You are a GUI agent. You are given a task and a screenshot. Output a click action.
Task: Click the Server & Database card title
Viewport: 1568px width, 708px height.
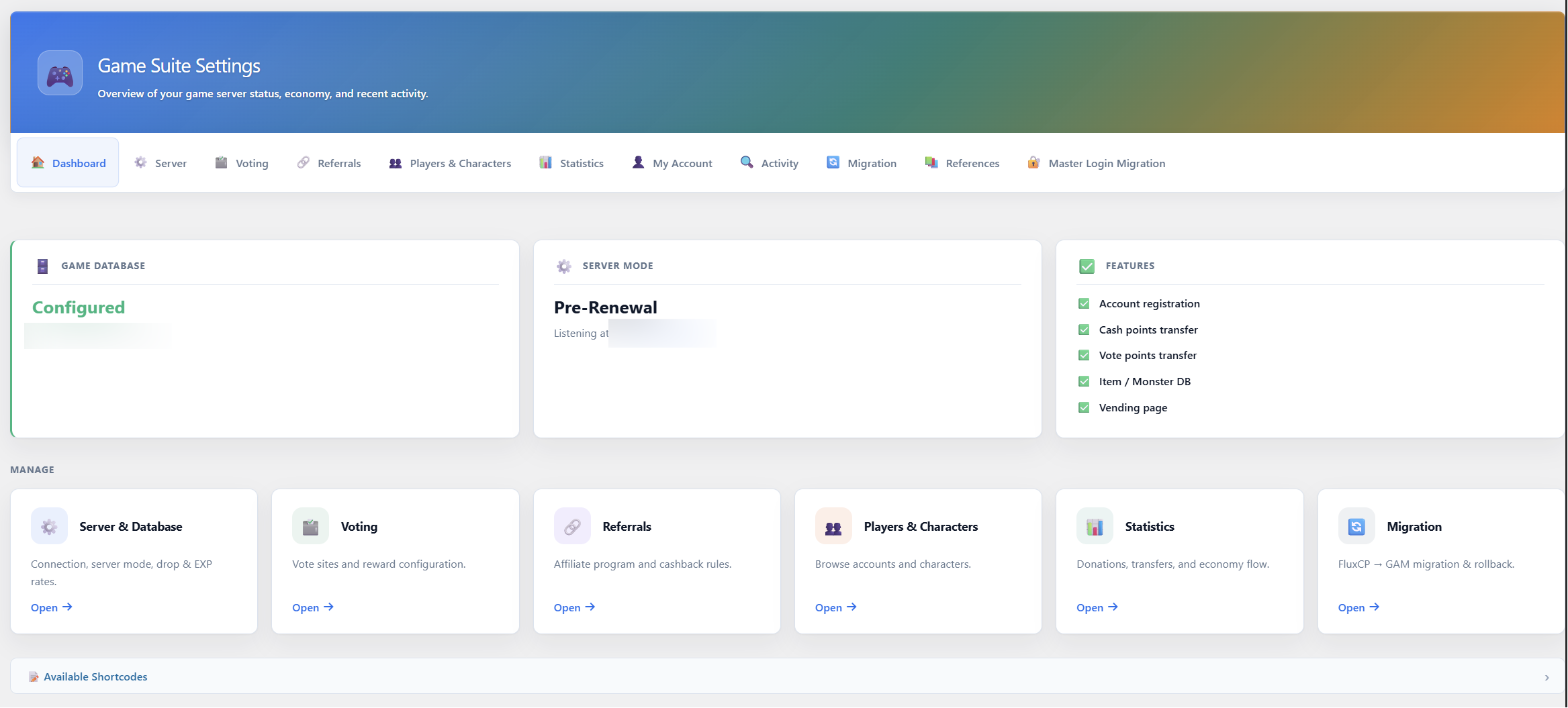click(131, 527)
